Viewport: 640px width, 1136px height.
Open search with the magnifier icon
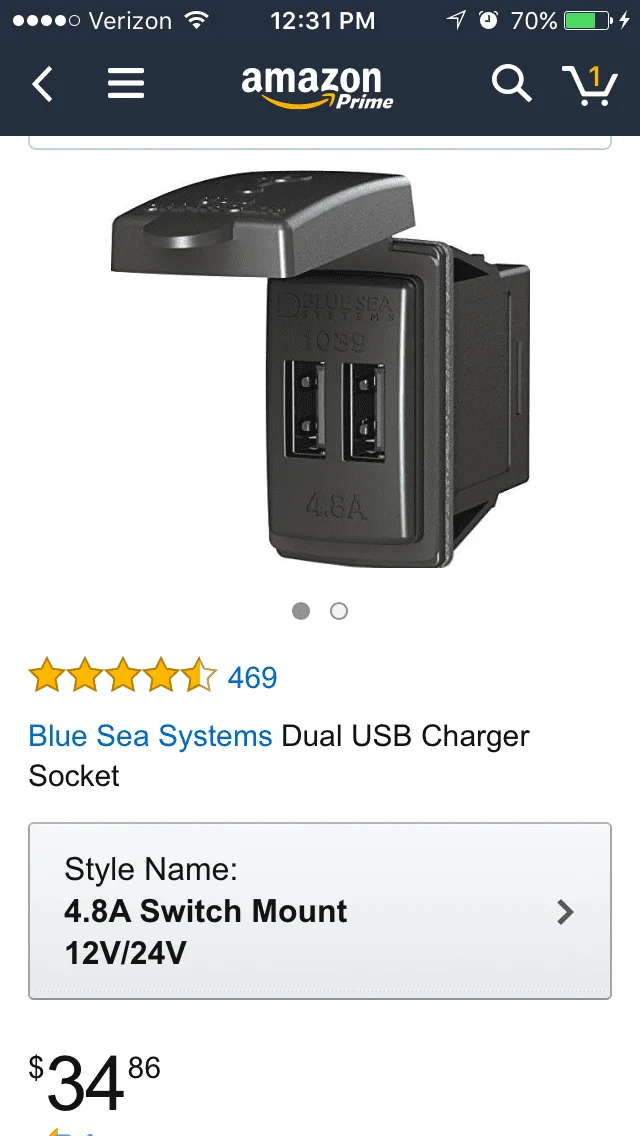coord(511,84)
